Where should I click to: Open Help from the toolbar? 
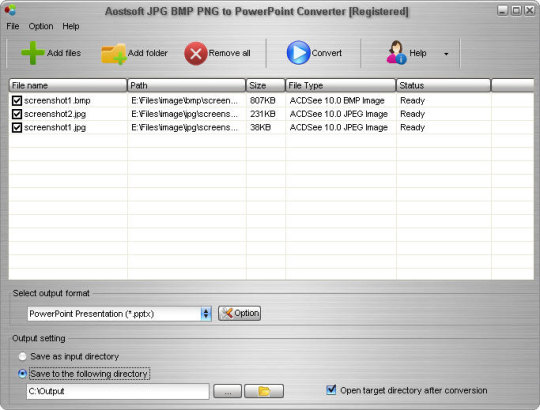coord(406,53)
